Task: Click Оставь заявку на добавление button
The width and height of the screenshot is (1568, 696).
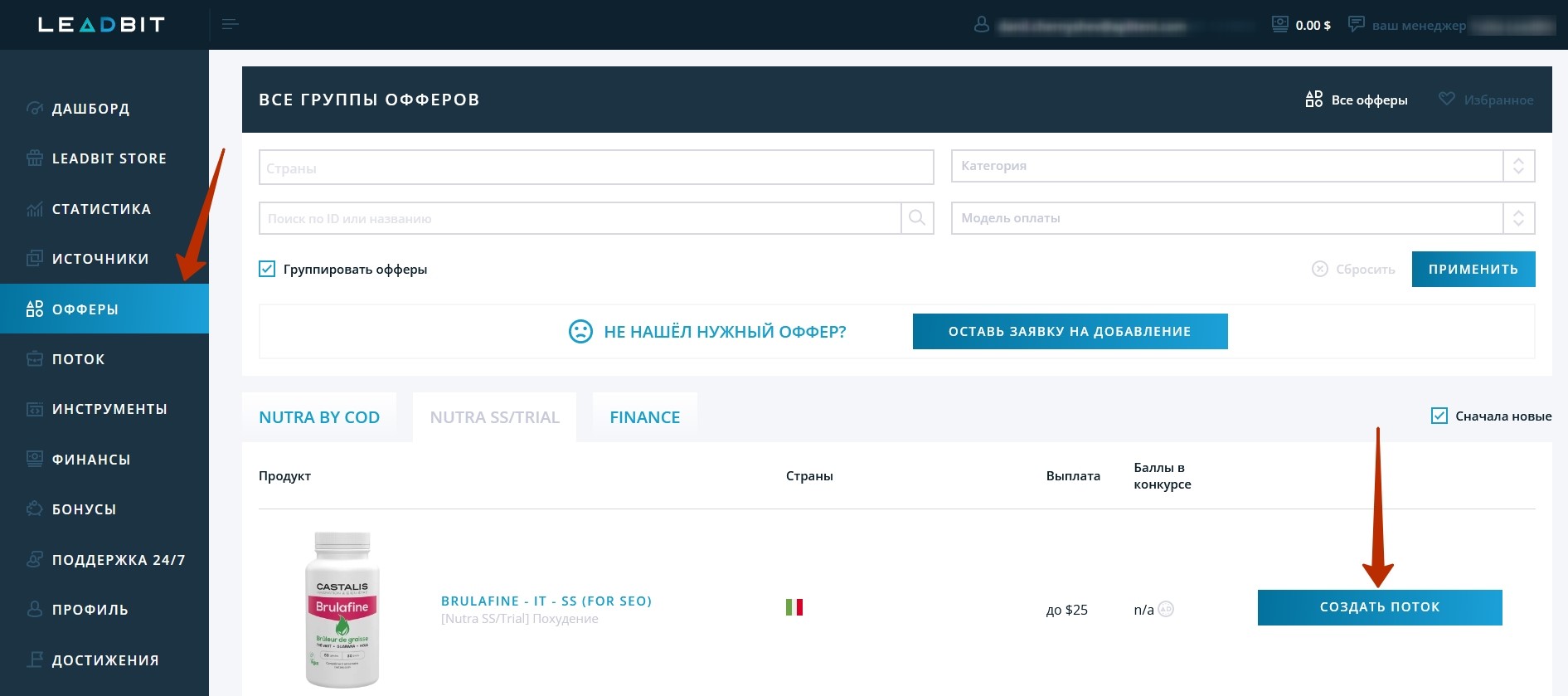Action: tap(1070, 331)
